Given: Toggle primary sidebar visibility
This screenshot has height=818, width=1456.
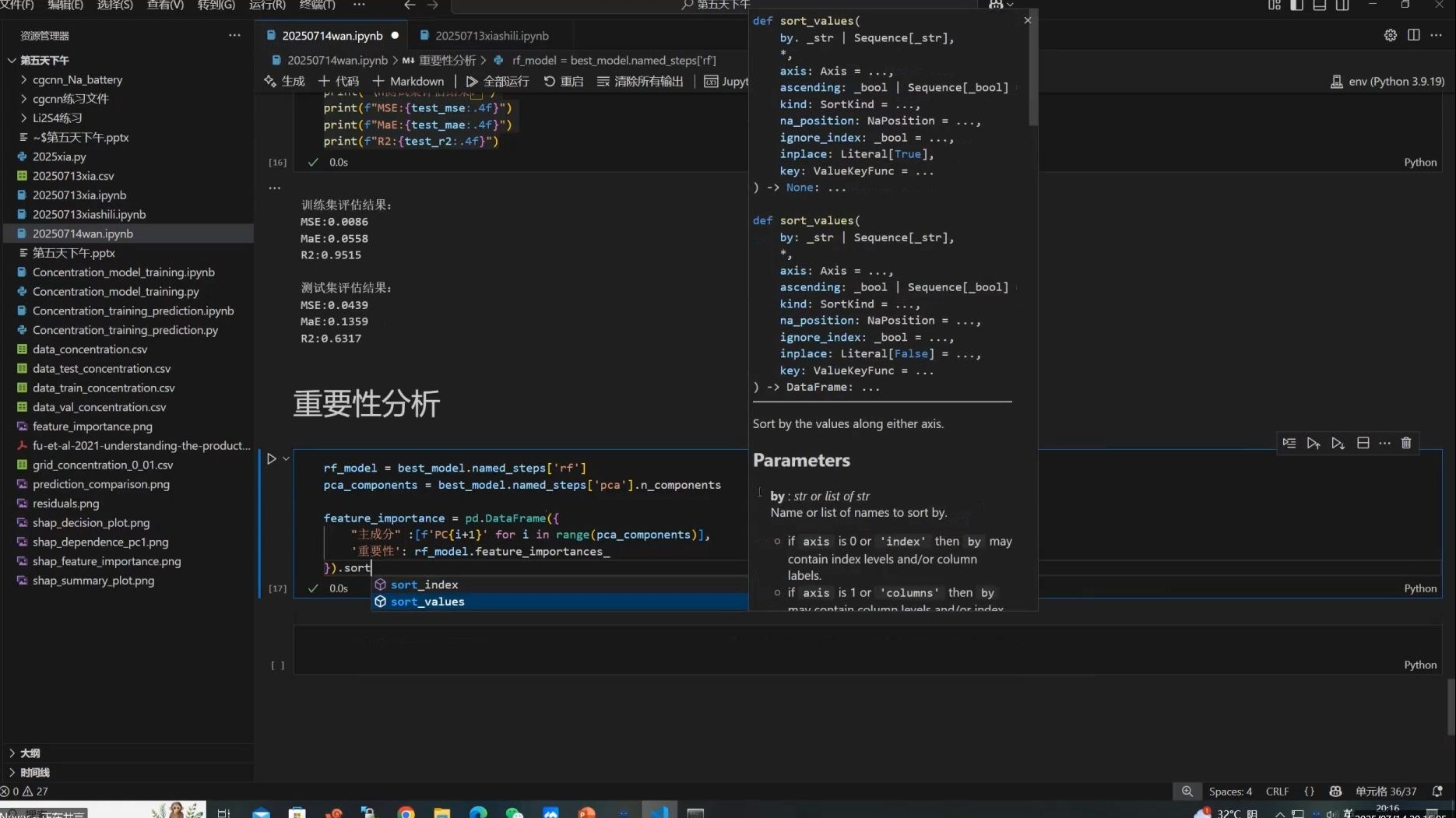Looking at the screenshot, I should coord(1296,5).
